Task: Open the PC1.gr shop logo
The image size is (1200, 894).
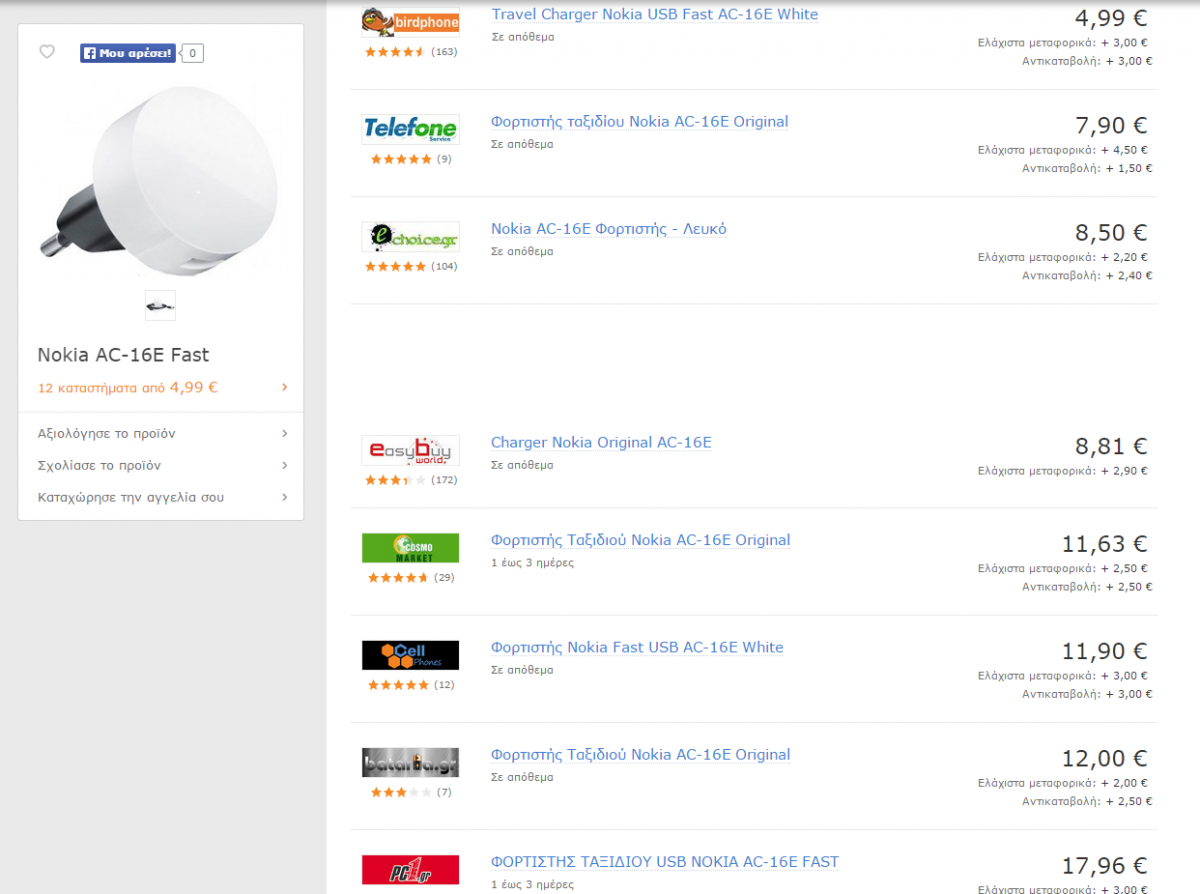Action: [410, 869]
